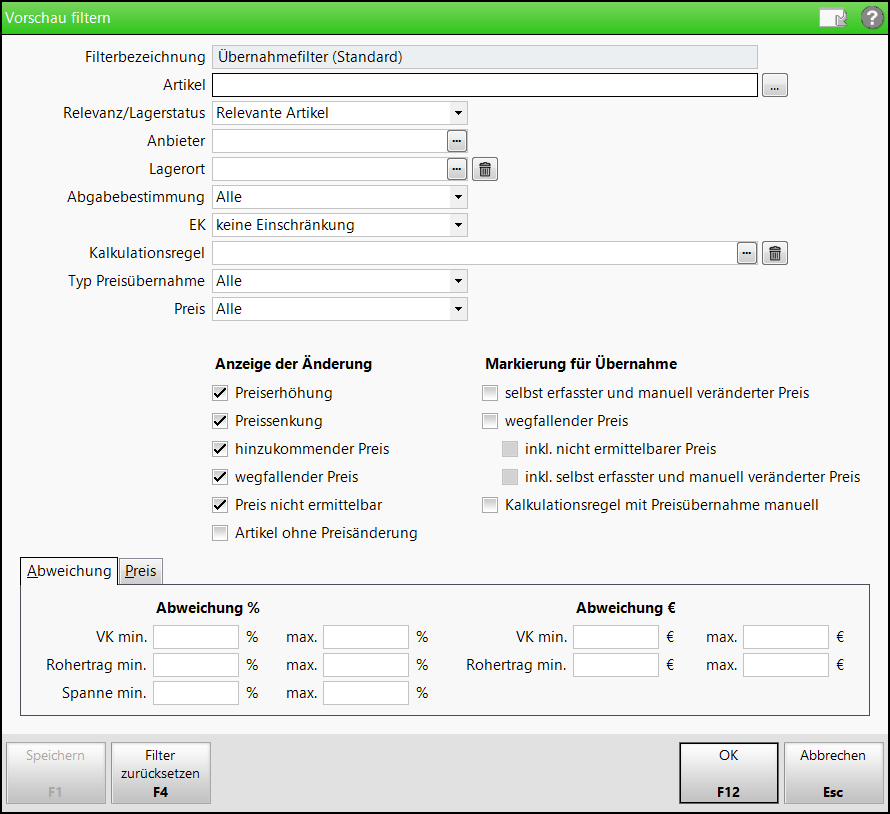Uncheck the Preiserhöhung checkbox
The height and width of the screenshot is (814, 890).
[x=221, y=393]
